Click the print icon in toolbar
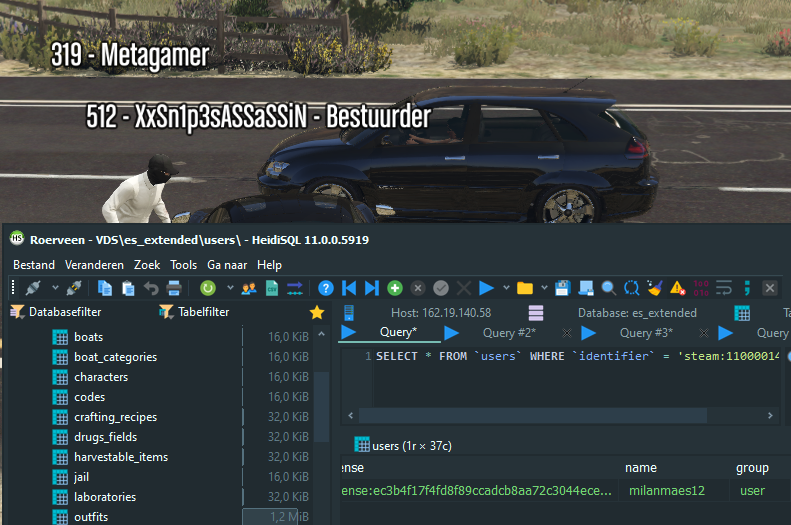791x525 pixels. point(173,288)
